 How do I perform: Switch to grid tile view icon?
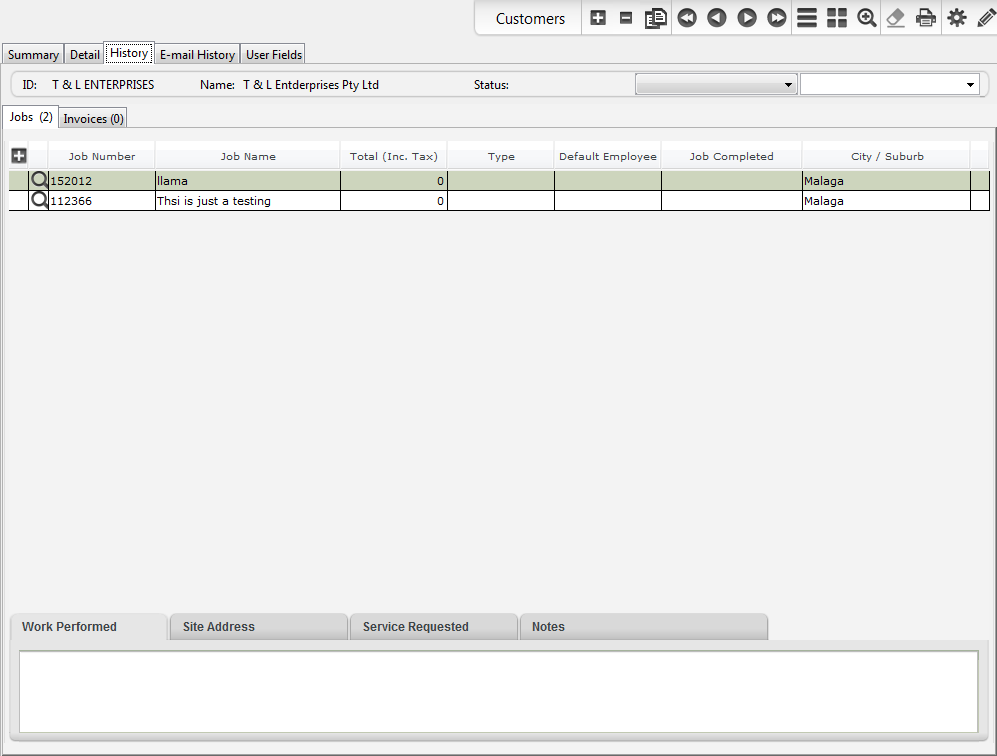(837, 18)
